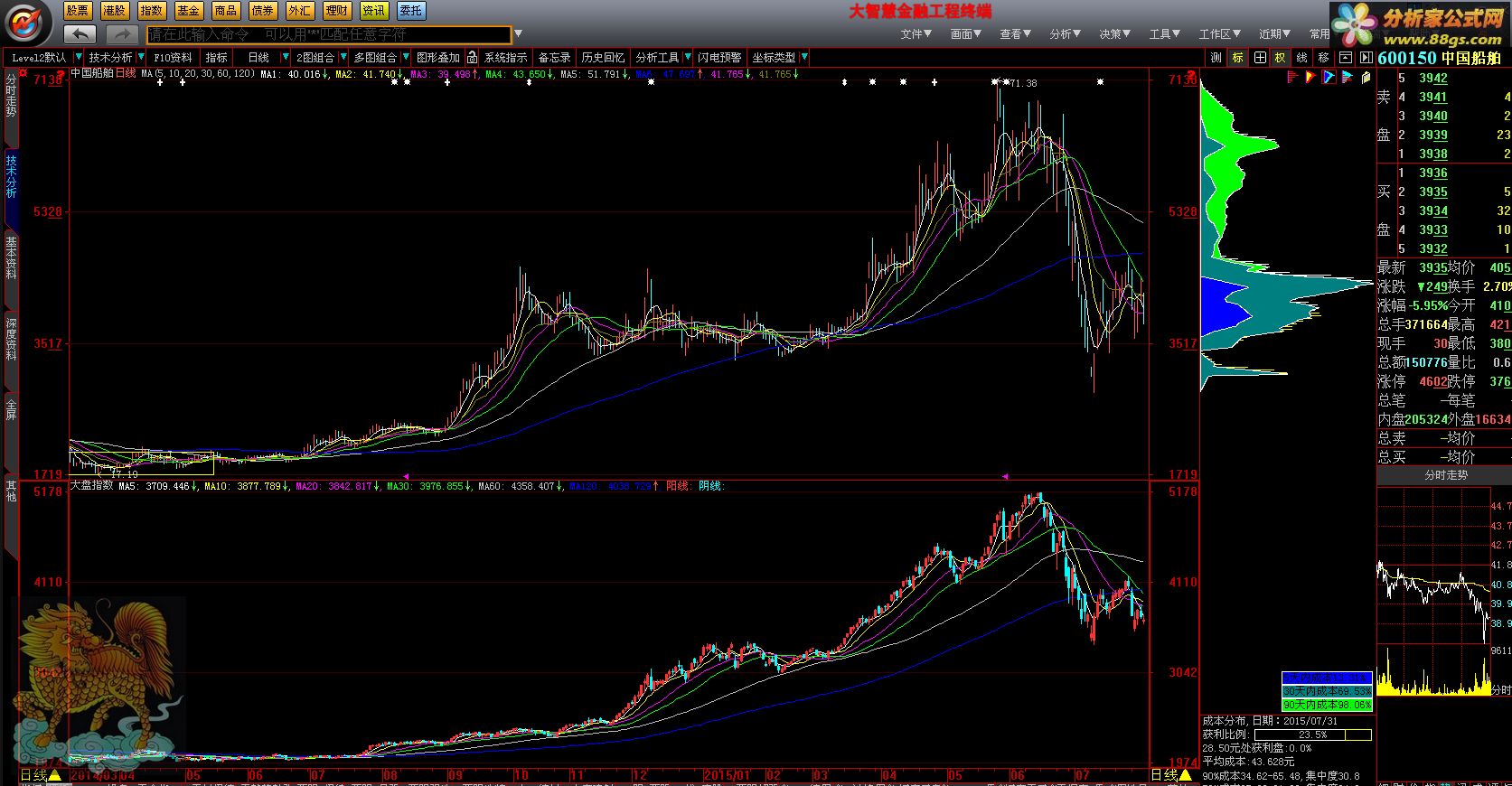
Task: Open the 理财 wealth management category
Action: (337, 11)
